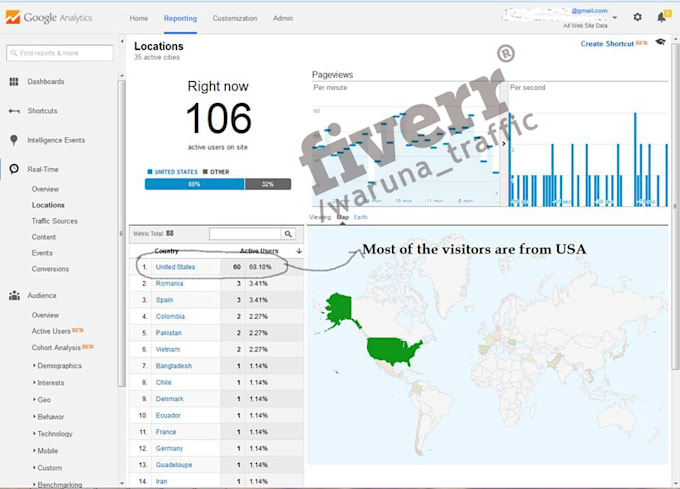This screenshot has width=680, height=489.
Task: Open the Admin tab
Action: coord(283,18)
